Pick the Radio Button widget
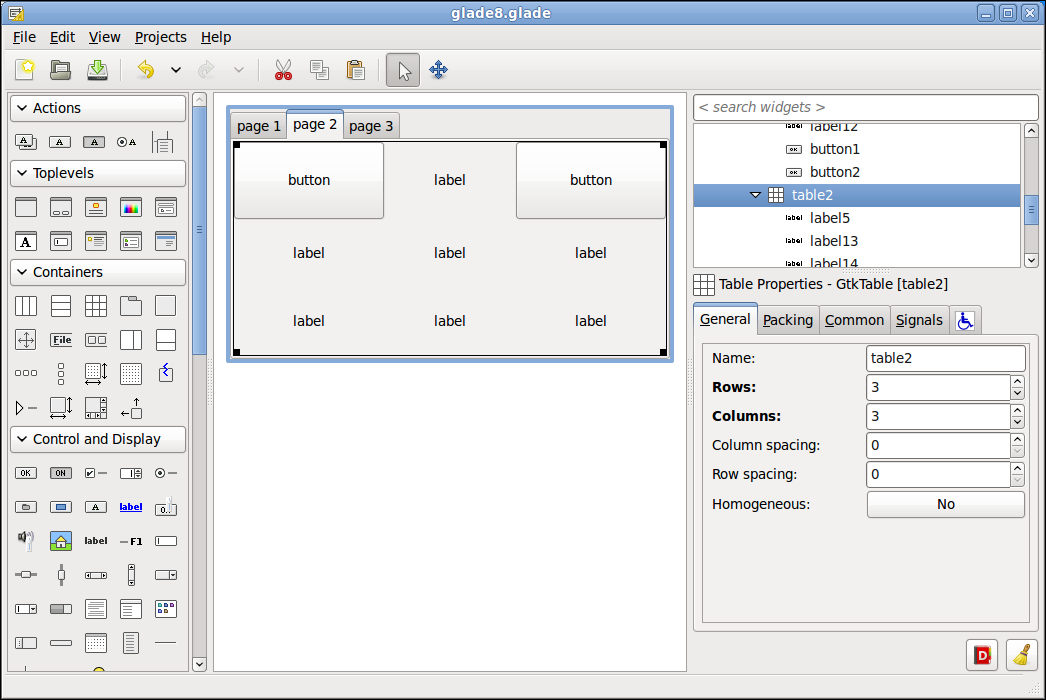Image resolution: width=1046 pixels, height=700 pixels. tap(165, 473)
